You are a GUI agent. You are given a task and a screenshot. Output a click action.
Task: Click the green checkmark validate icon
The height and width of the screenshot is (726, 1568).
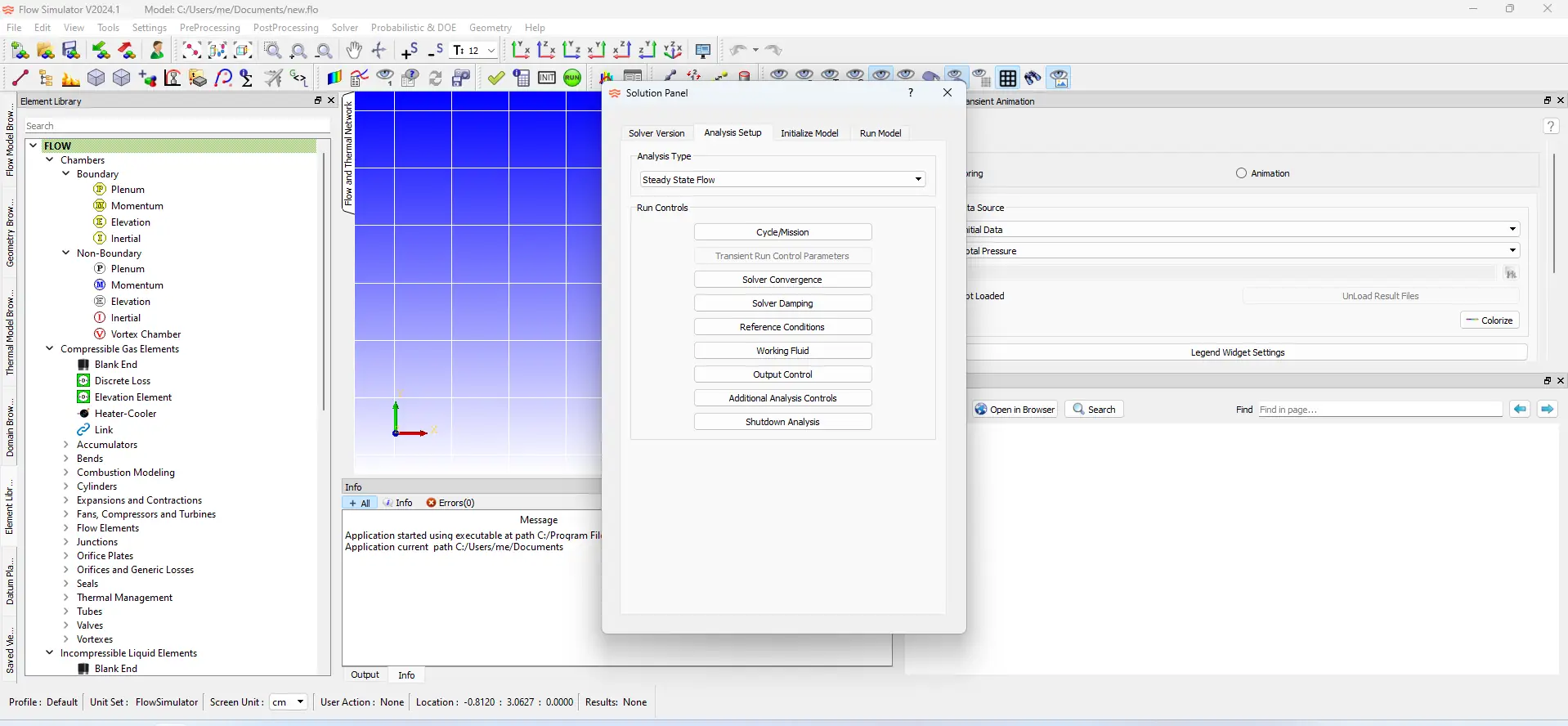496,78
